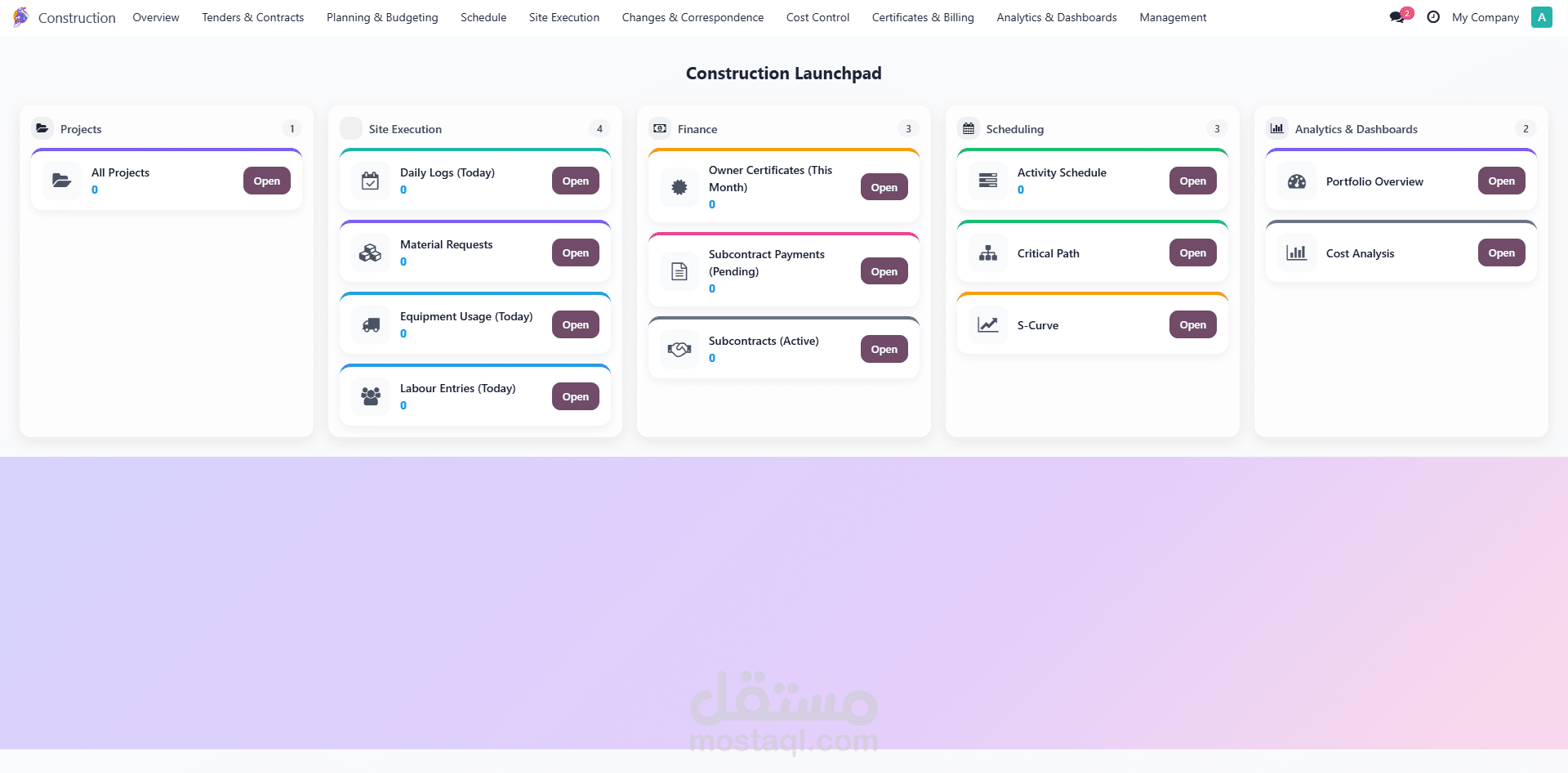The image size is (1568, 773).
Task: Click the 'Material Requests' card title
Action: 447,244
